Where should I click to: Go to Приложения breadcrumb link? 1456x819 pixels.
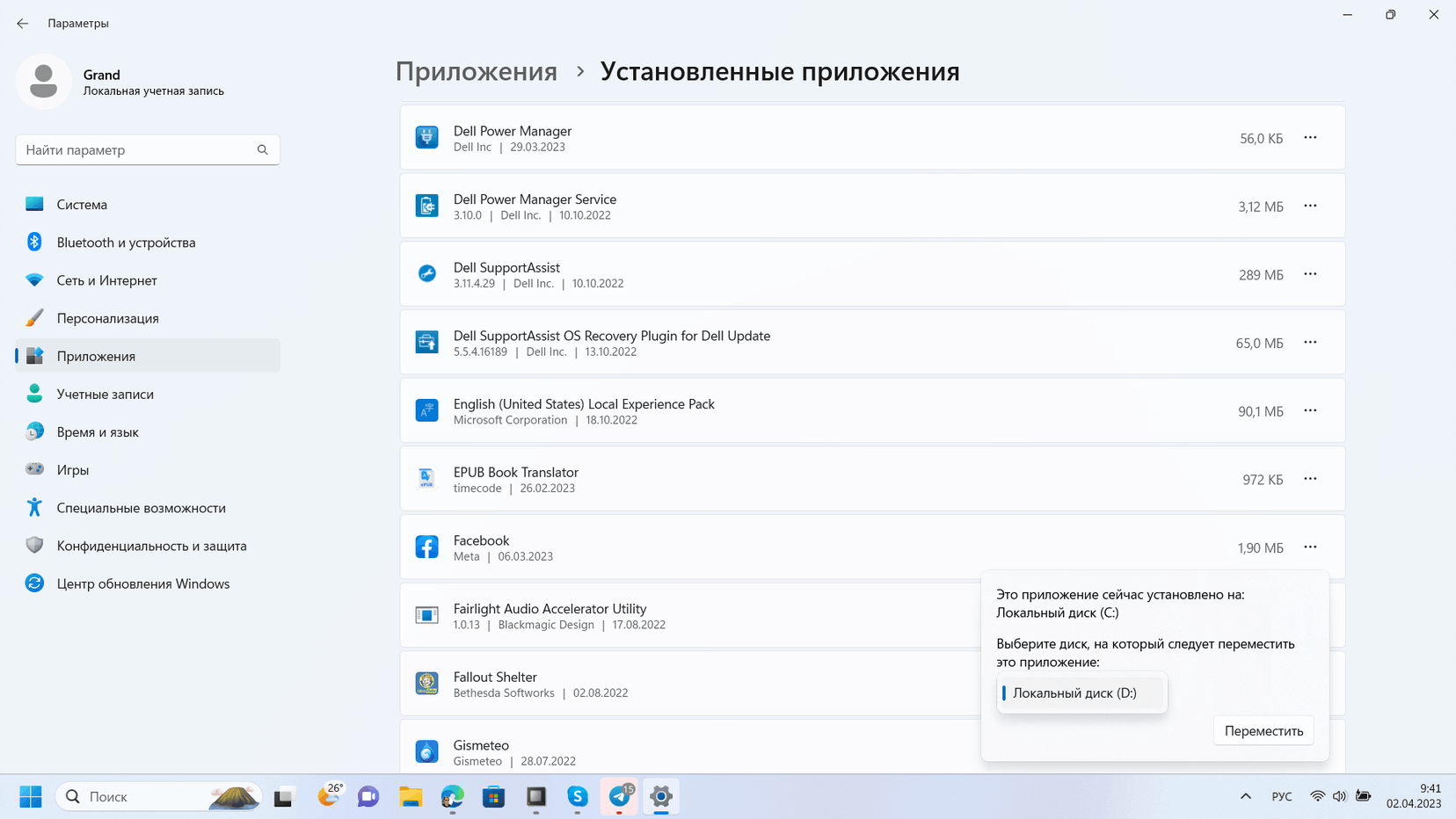476,71
